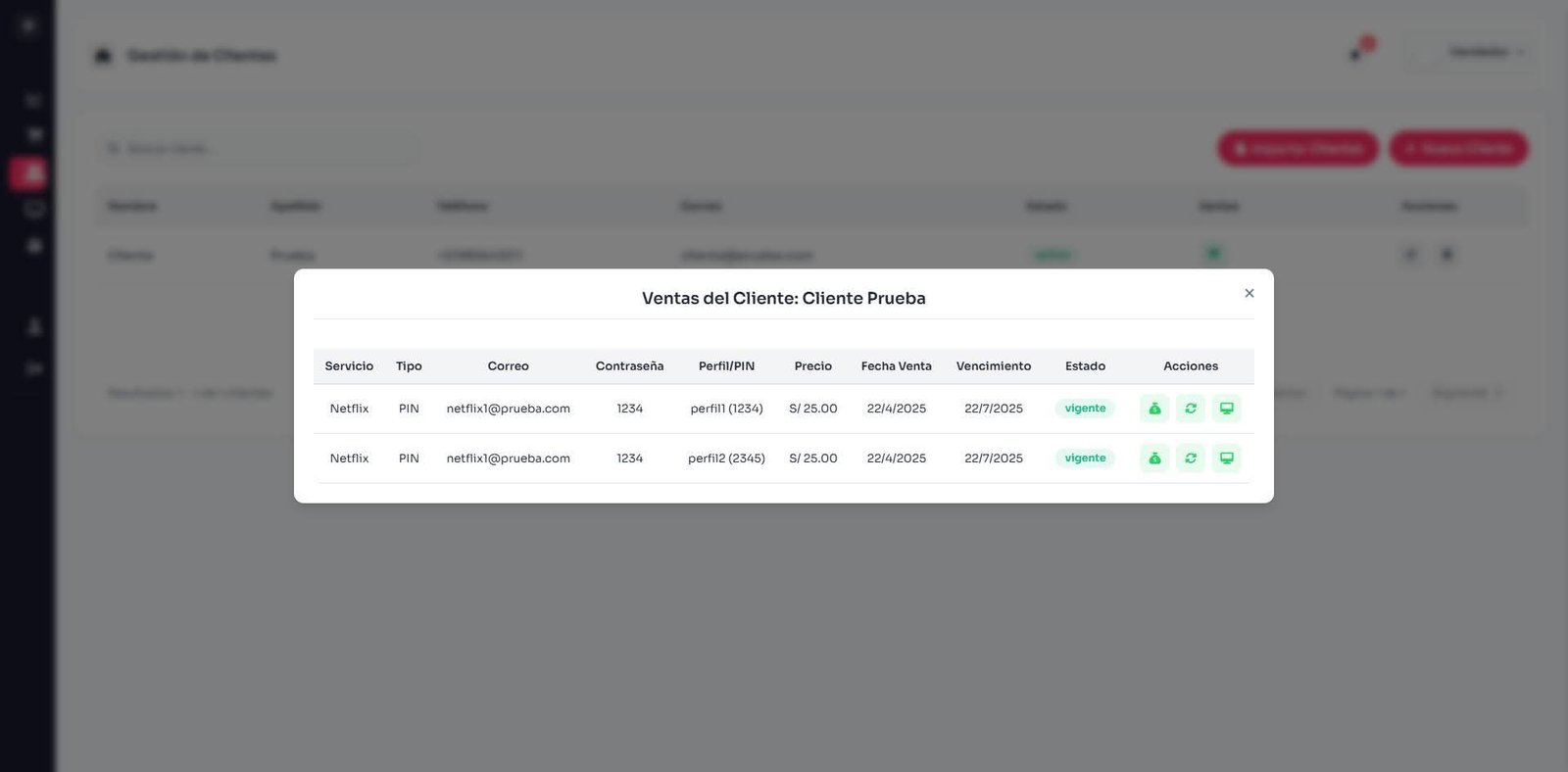Click the monitor icon for perfil2
The width and height of the screenshot is (1568, 772).
pos(1226,458)
